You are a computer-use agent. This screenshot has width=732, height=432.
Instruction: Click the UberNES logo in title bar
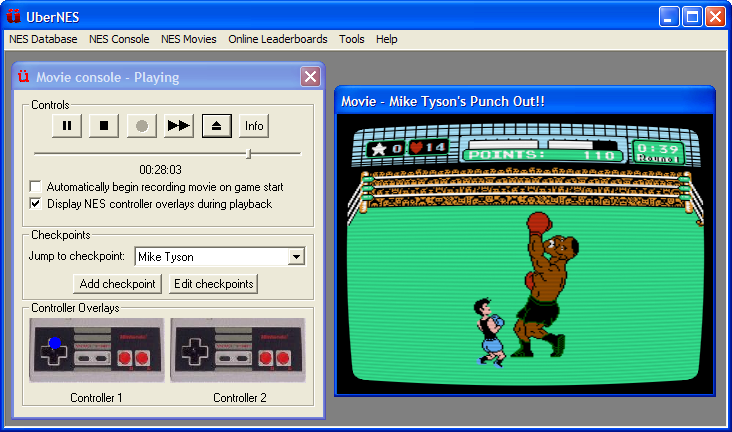[14, 16]
